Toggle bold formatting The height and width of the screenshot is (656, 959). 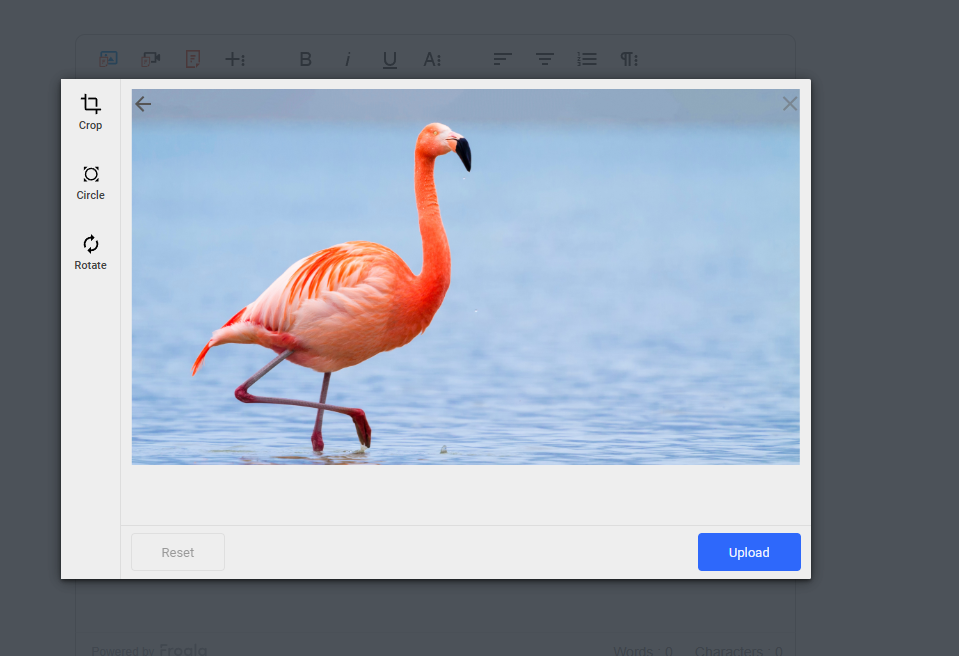305,59
